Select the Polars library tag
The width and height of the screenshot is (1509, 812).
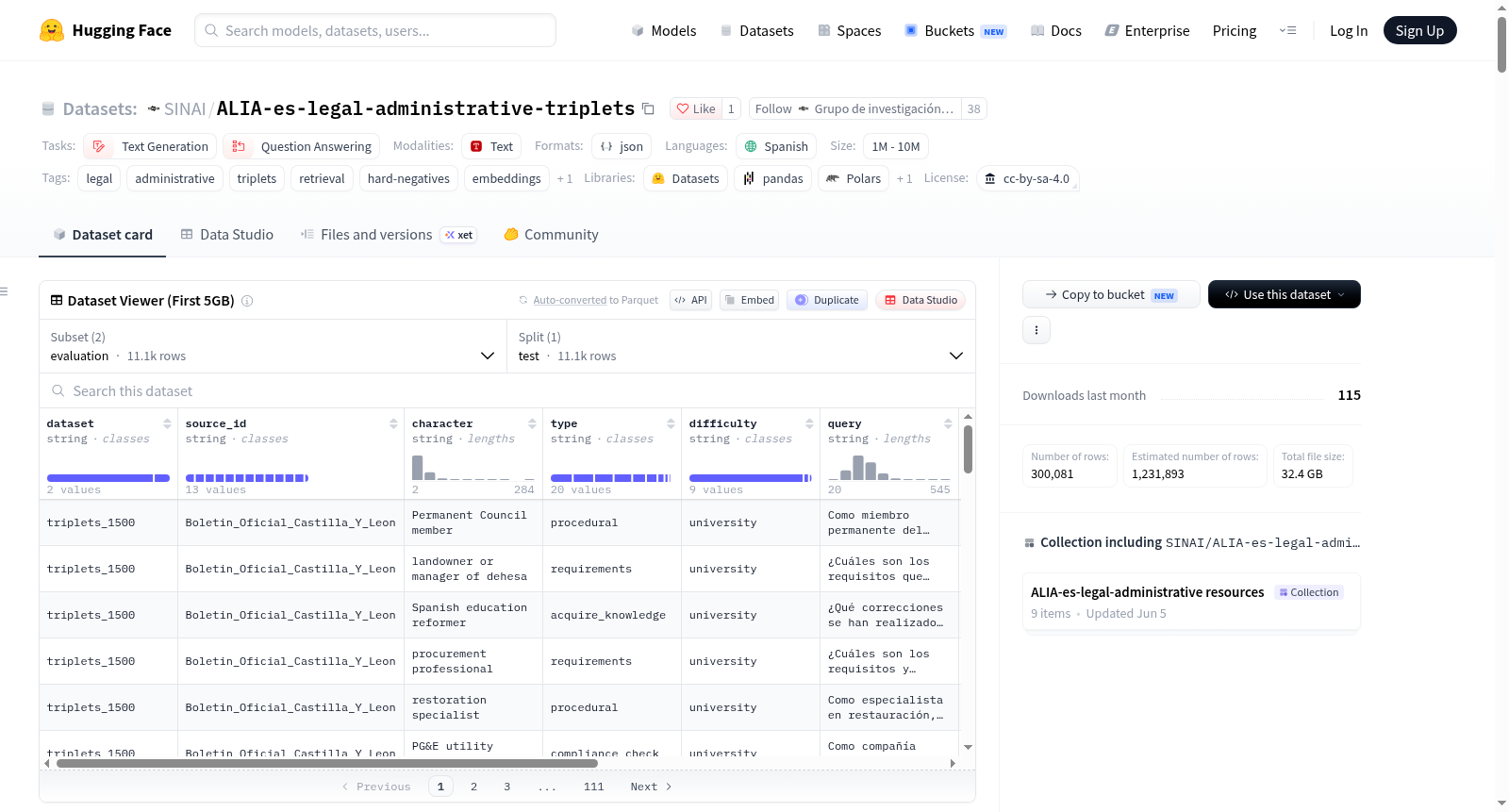click(x=854, y=178)
